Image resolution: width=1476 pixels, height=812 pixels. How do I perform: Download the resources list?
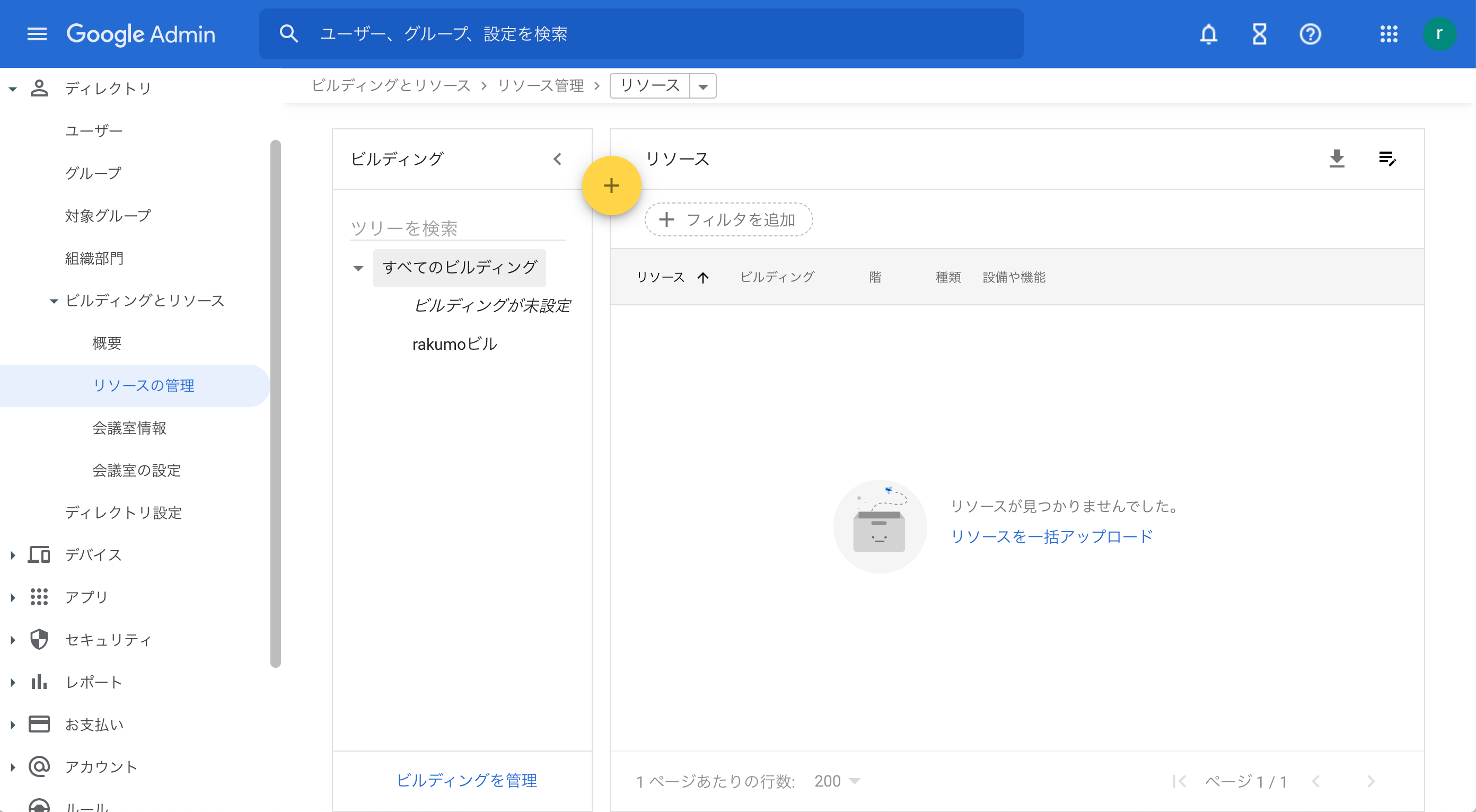coord(1337,158)
